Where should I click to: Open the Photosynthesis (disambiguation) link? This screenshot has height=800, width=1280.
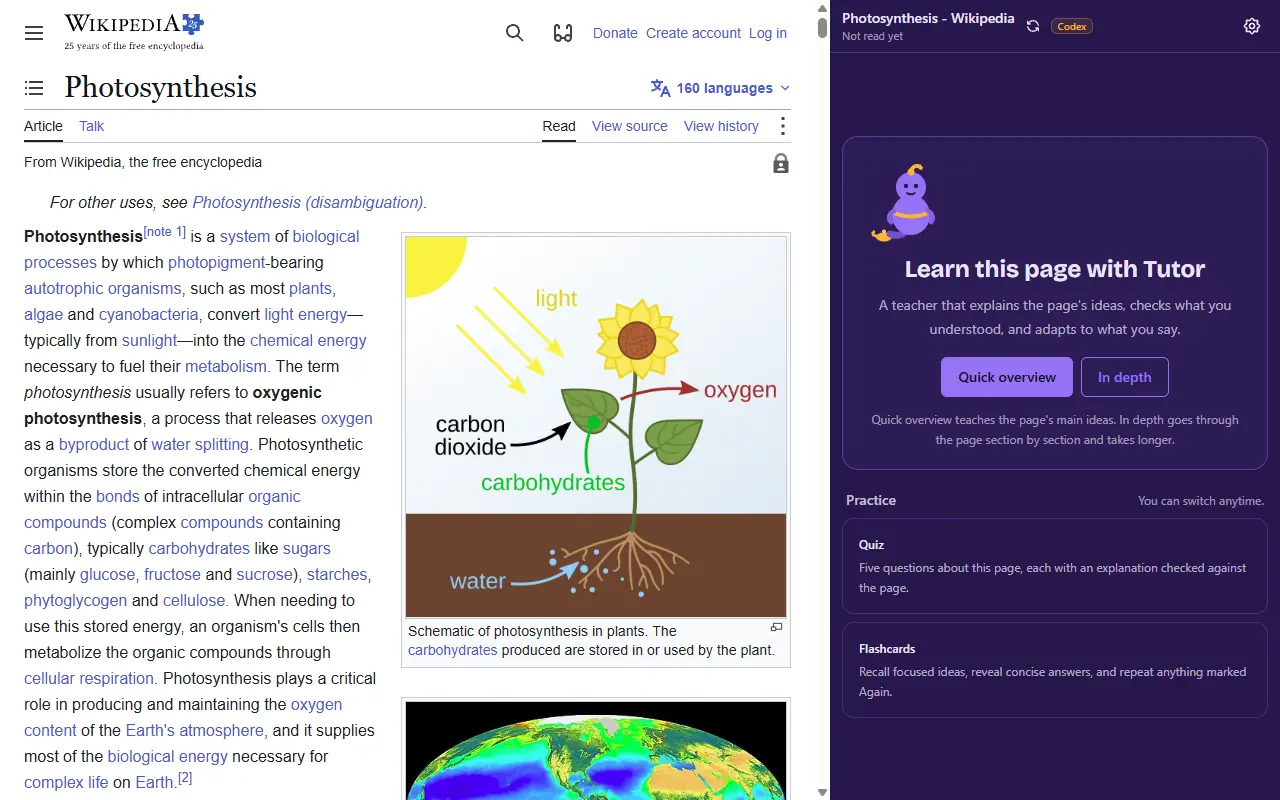click(308, 202)
